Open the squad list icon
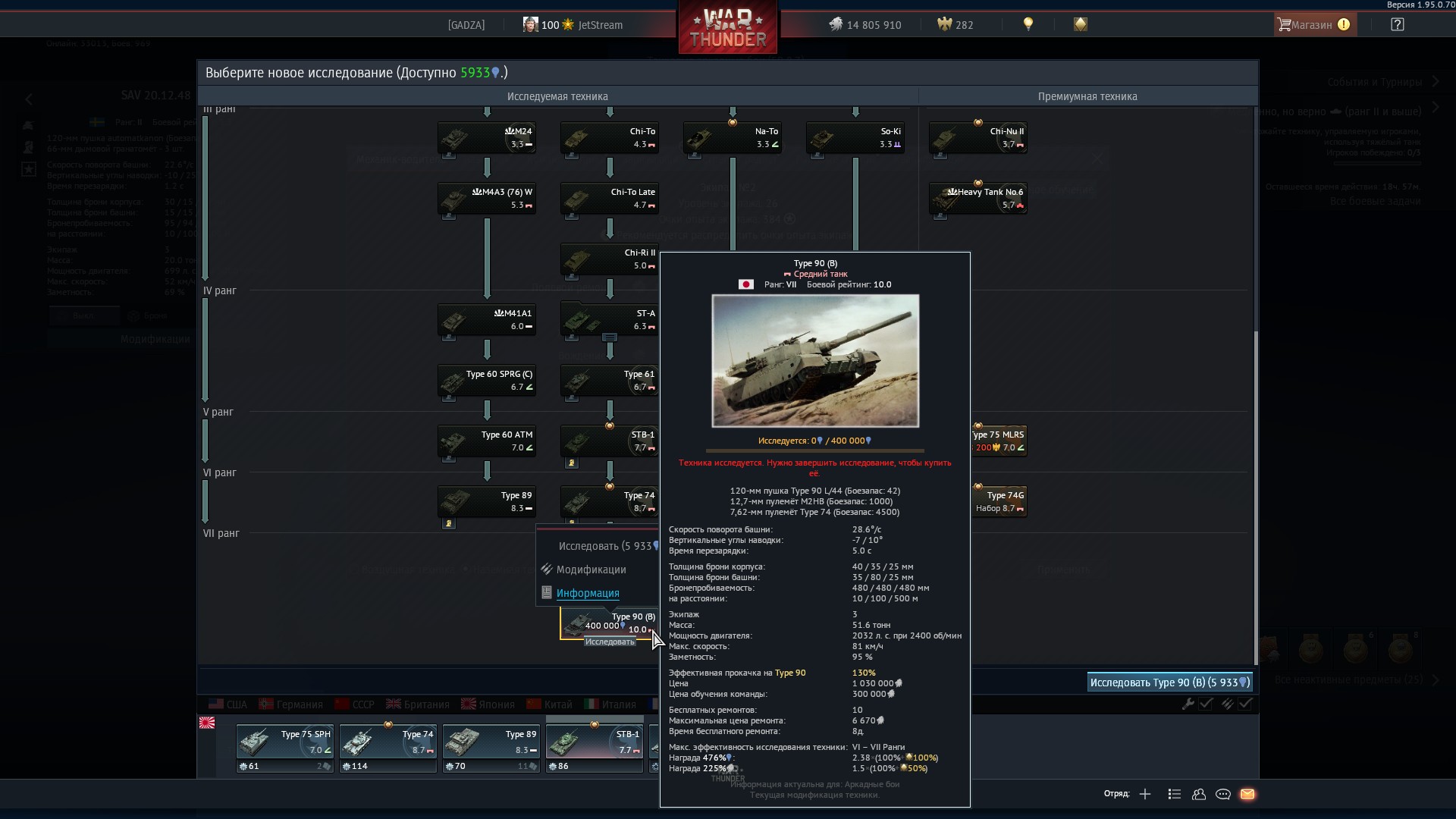Image resolution: width=1456 pixels, height=819 pixels. (x=1174, y=794)
